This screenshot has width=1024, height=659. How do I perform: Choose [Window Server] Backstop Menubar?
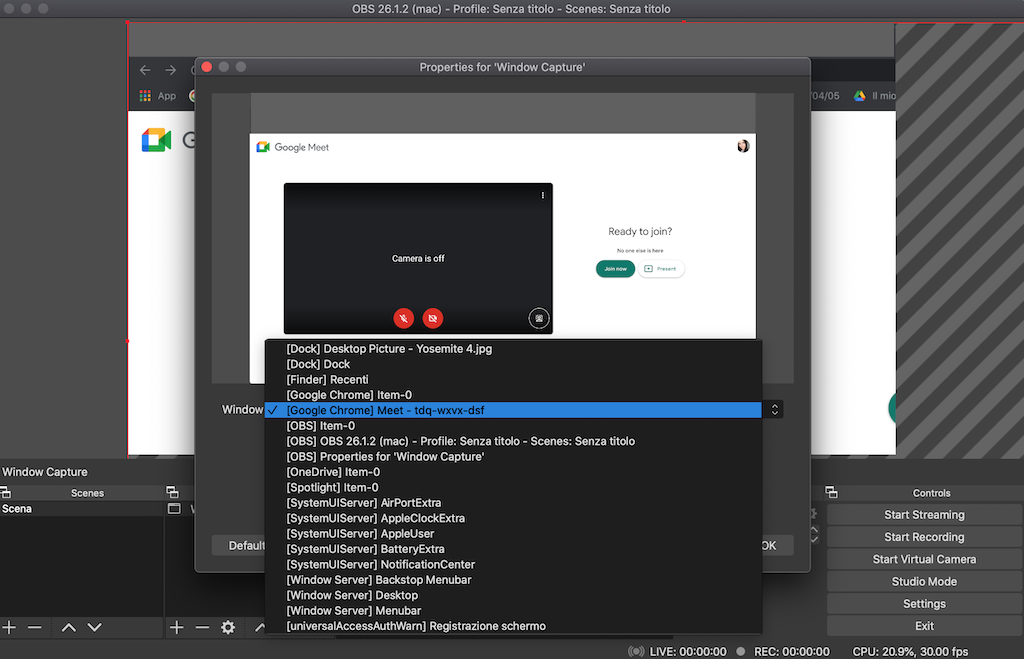[513, 580]
